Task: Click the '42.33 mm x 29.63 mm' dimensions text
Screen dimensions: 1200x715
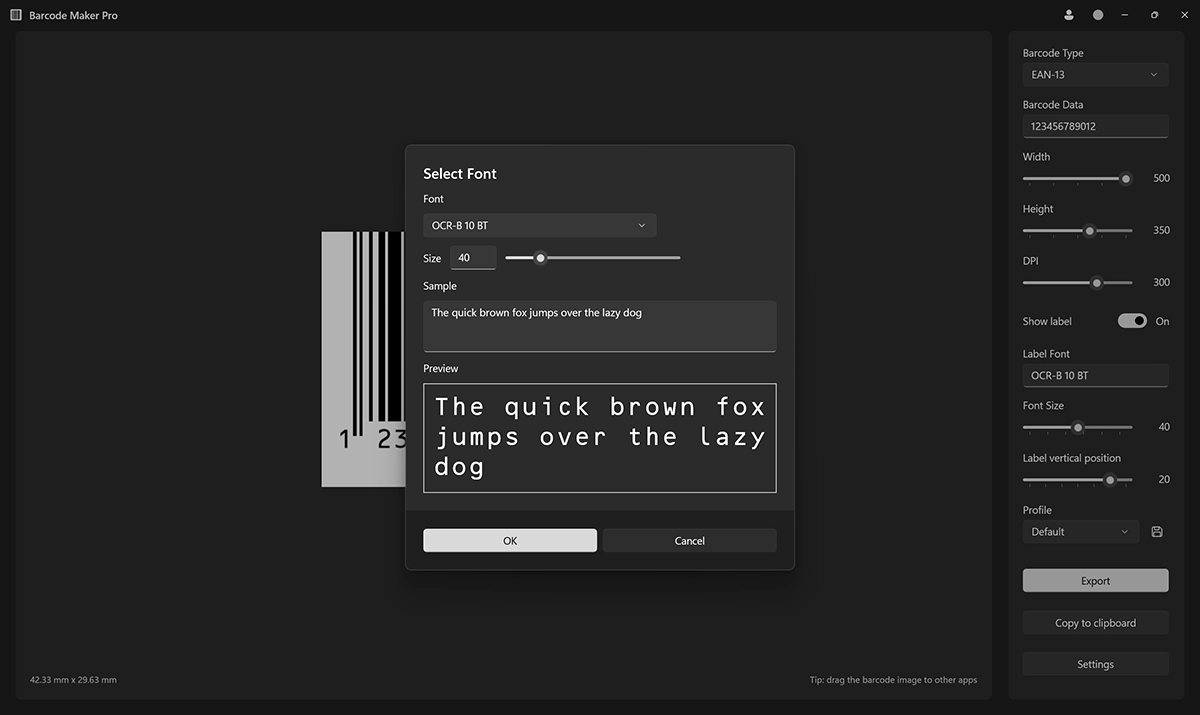Action: click(73, 680)
